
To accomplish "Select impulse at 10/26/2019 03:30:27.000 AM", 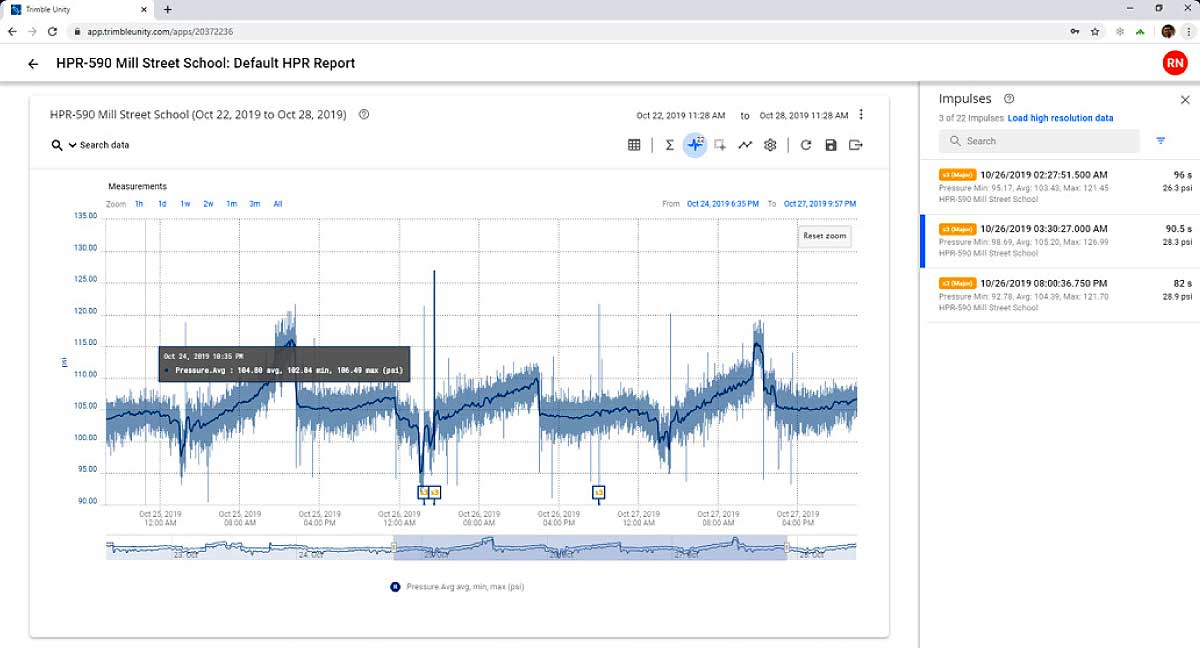I will (1060, 240).
